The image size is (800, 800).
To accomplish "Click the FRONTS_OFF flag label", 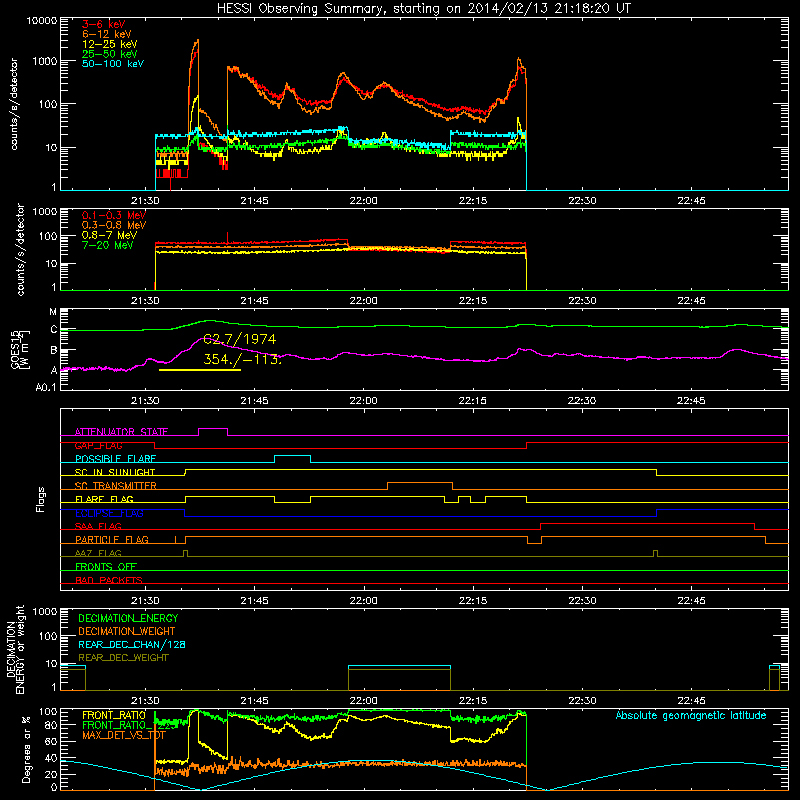I will click(x=106, y=567).
